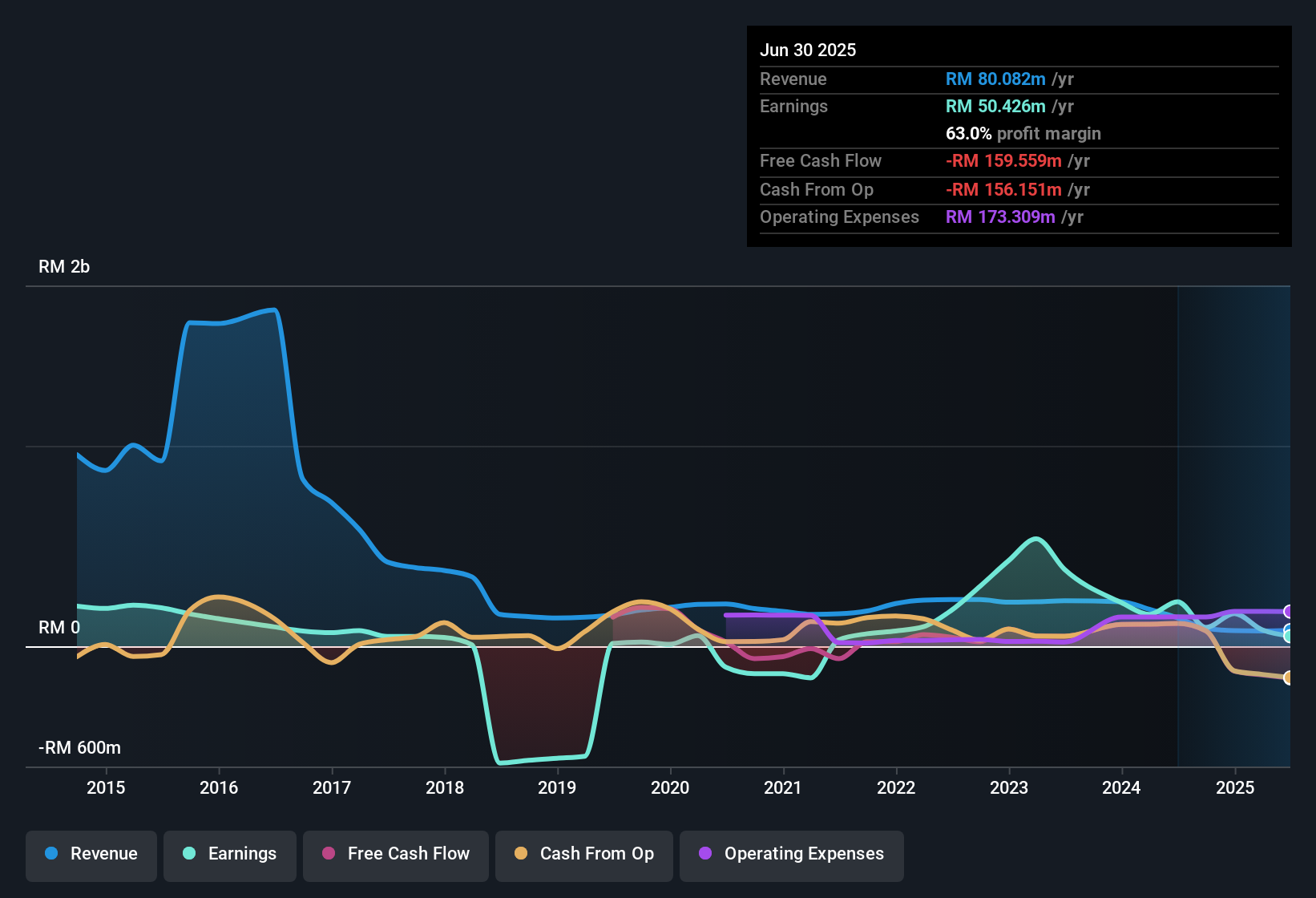Click the 2019 x-axis label
This screenshot has height=898, width=1316.
click(557, 787)
